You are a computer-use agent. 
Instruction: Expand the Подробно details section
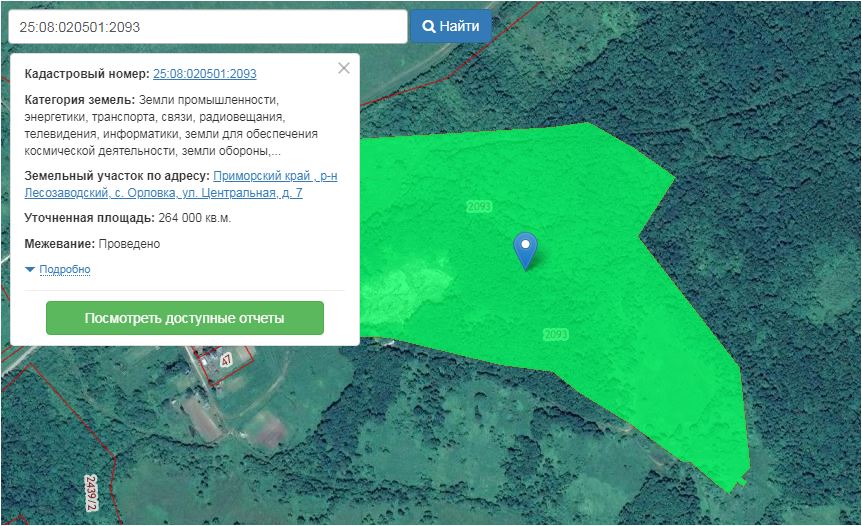point(65,269)
